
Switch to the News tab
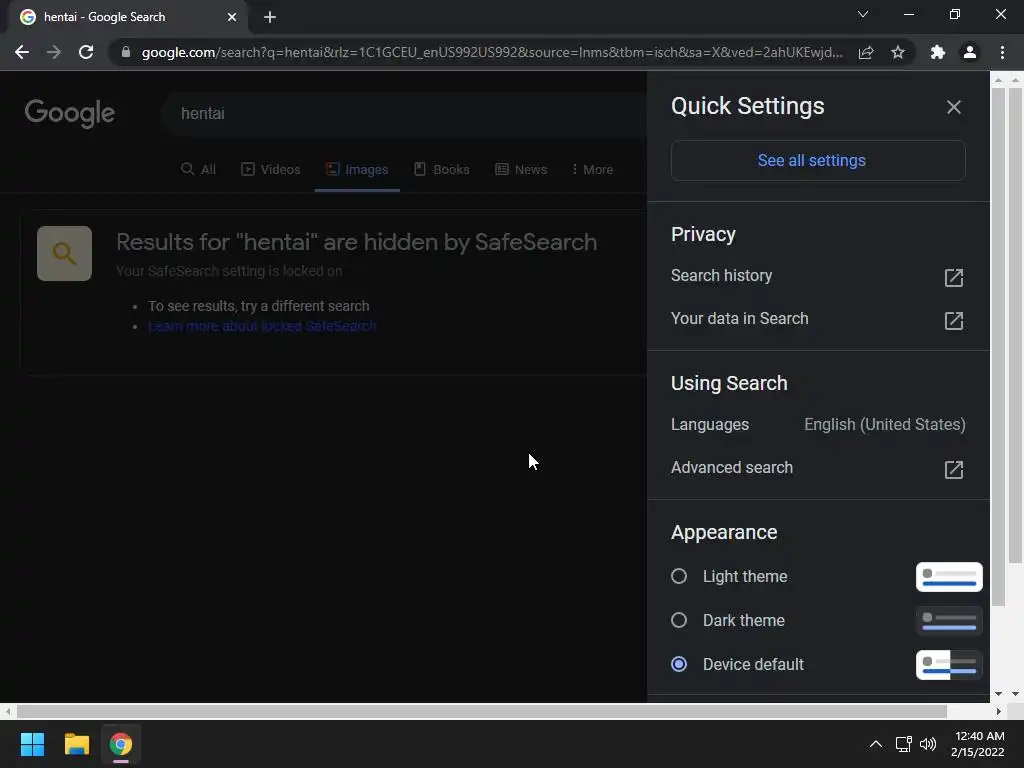pyautogui.click(x=521, y=170)
